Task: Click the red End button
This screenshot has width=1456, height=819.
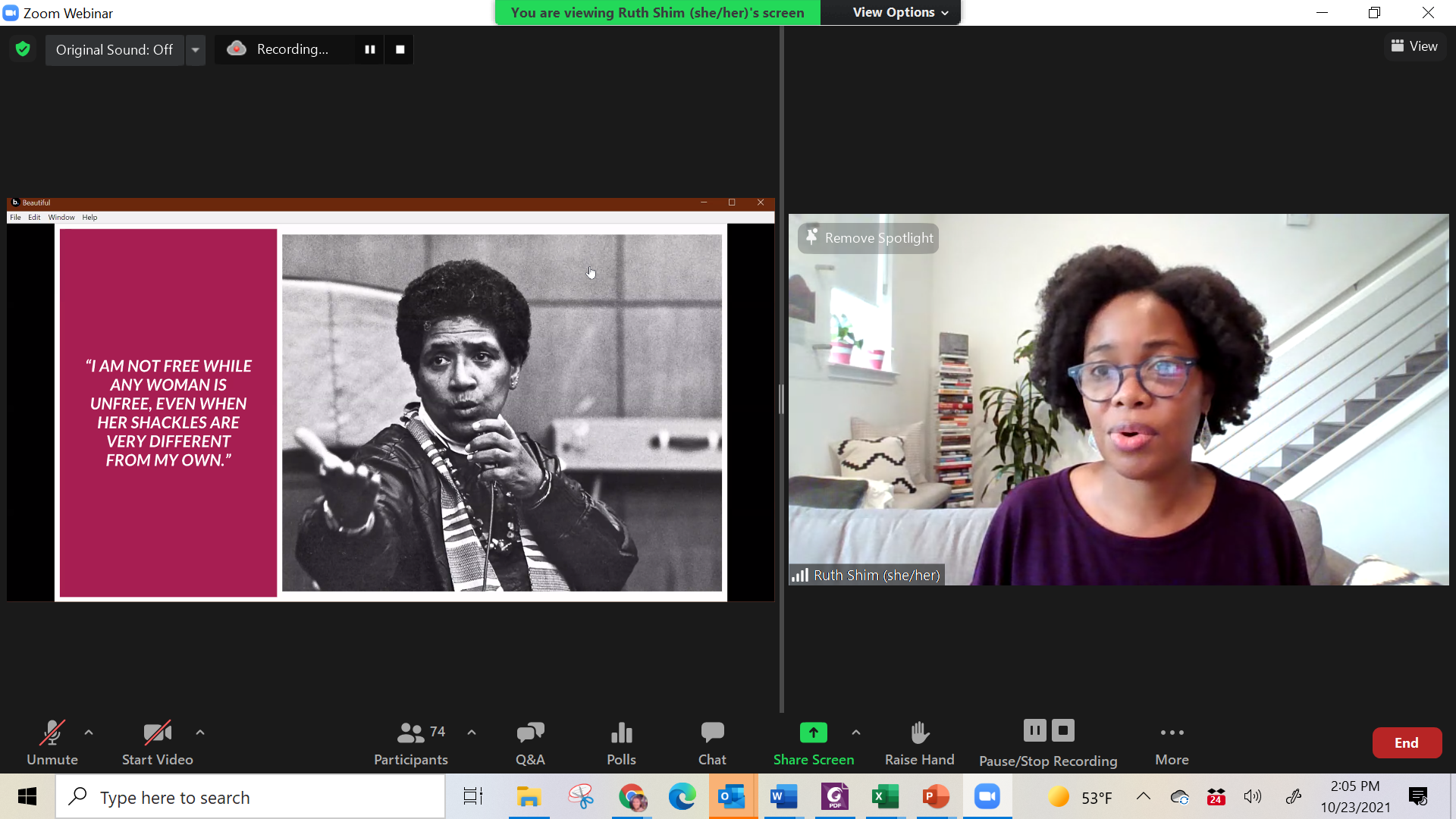Action: [1406, 743]
